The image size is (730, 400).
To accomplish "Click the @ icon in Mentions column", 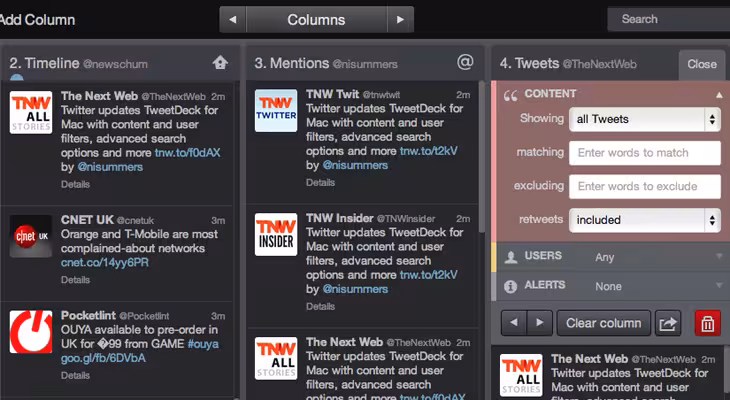I will pos(465,61).
